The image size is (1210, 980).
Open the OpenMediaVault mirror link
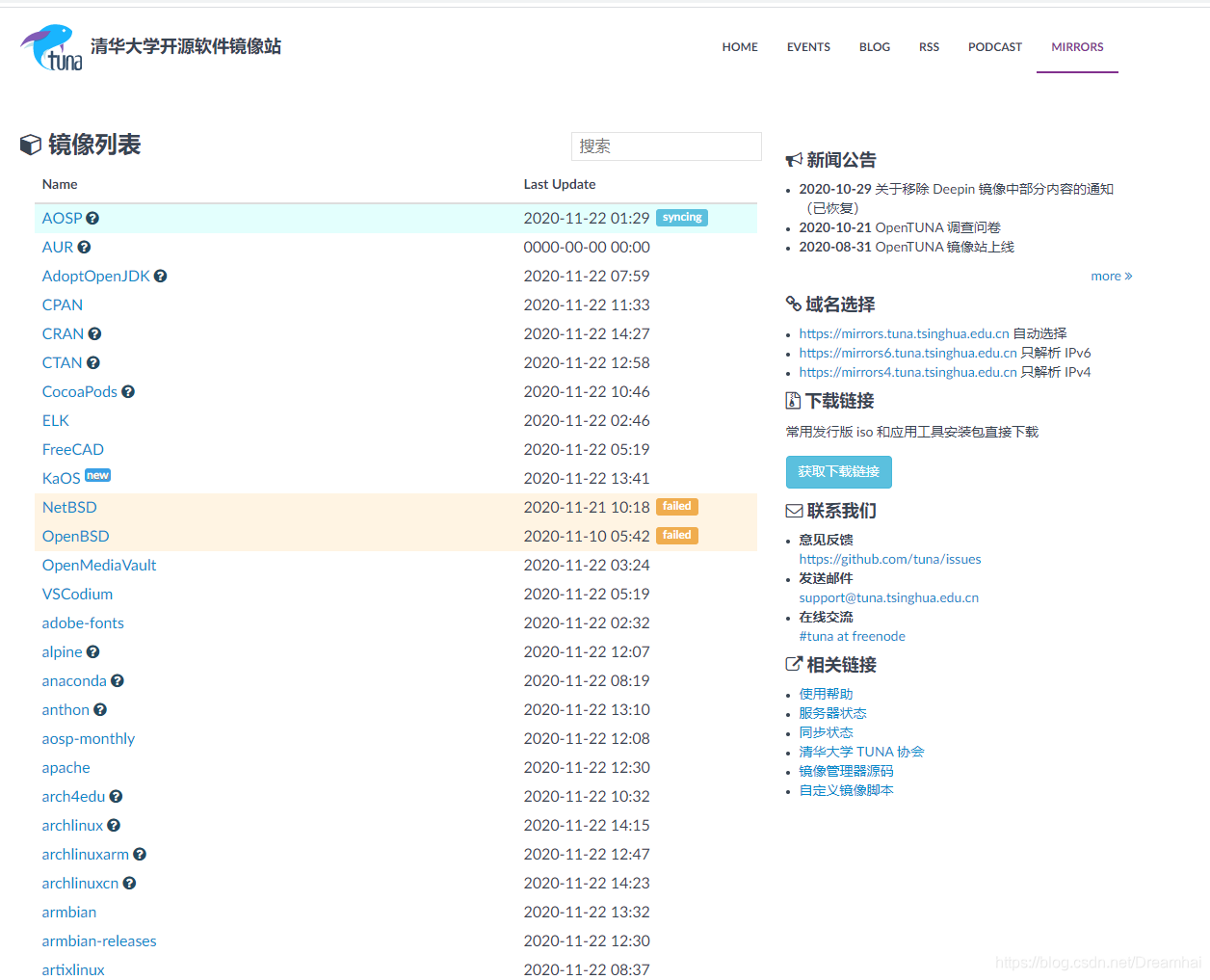coord(99,566)
